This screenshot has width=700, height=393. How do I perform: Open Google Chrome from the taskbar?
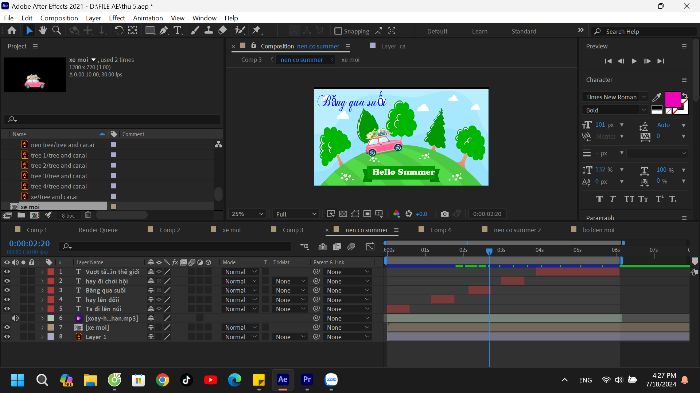point(162,380)
